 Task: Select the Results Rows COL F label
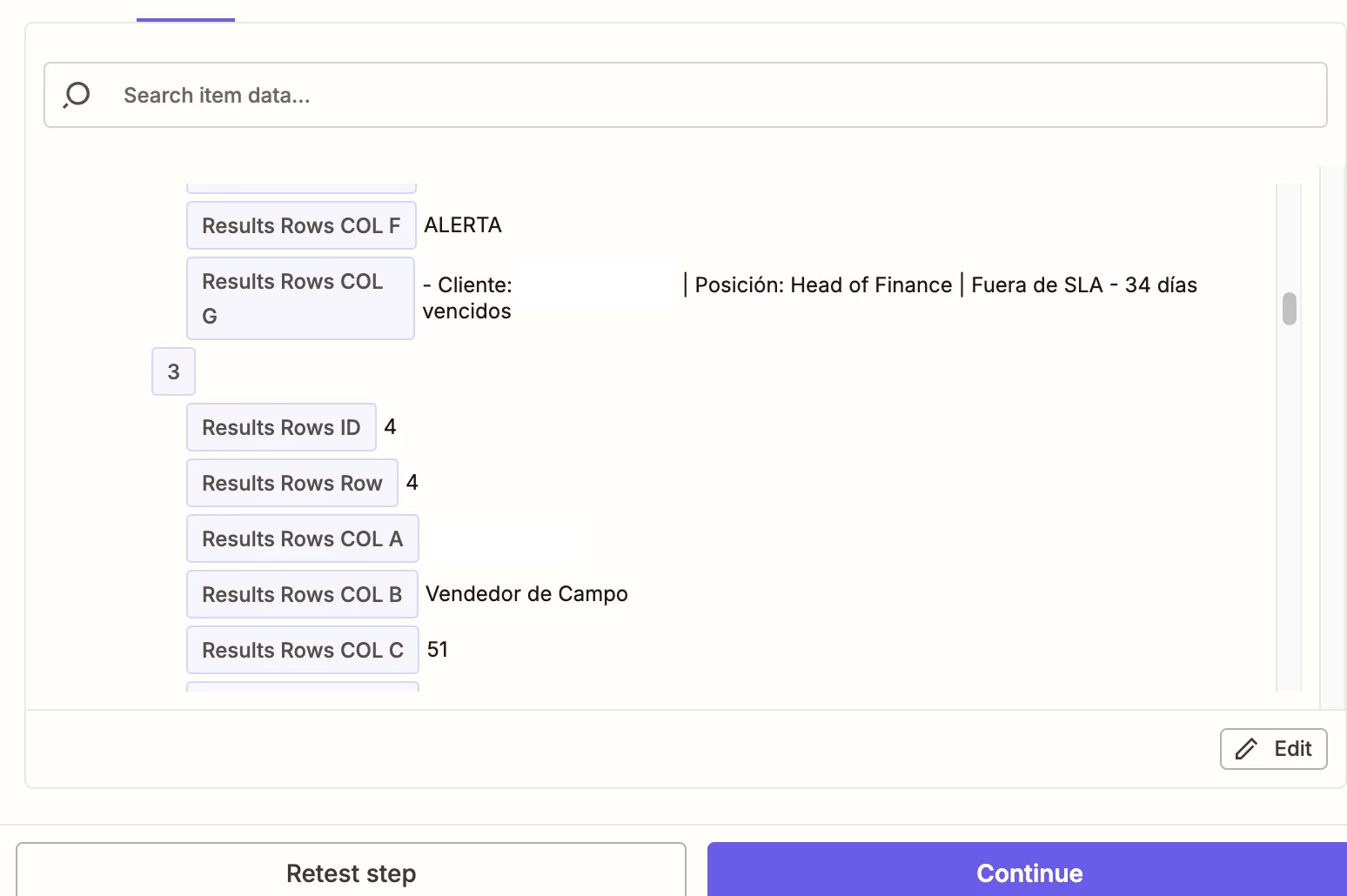pyautogui.click(x=301, y=225)
